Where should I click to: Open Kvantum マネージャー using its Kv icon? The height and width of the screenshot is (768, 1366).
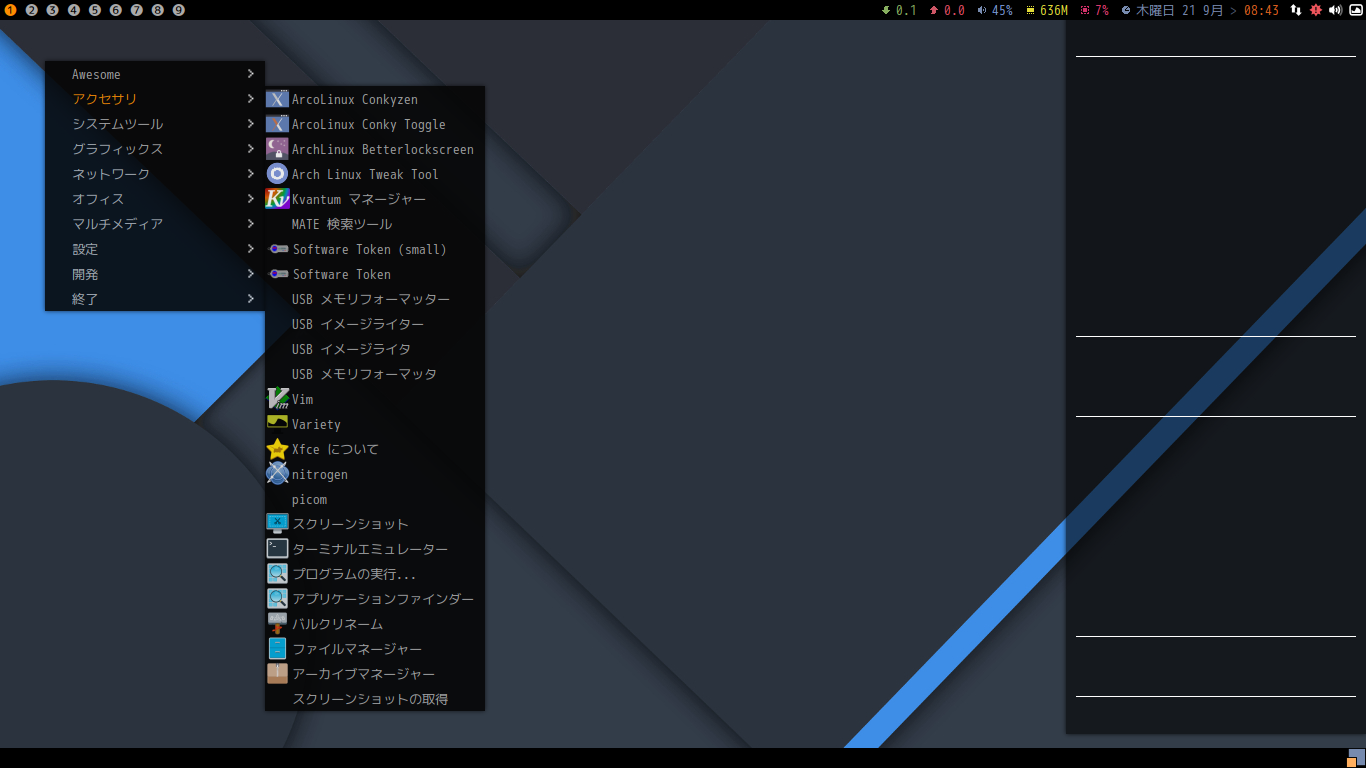click(x=277, y=199)
